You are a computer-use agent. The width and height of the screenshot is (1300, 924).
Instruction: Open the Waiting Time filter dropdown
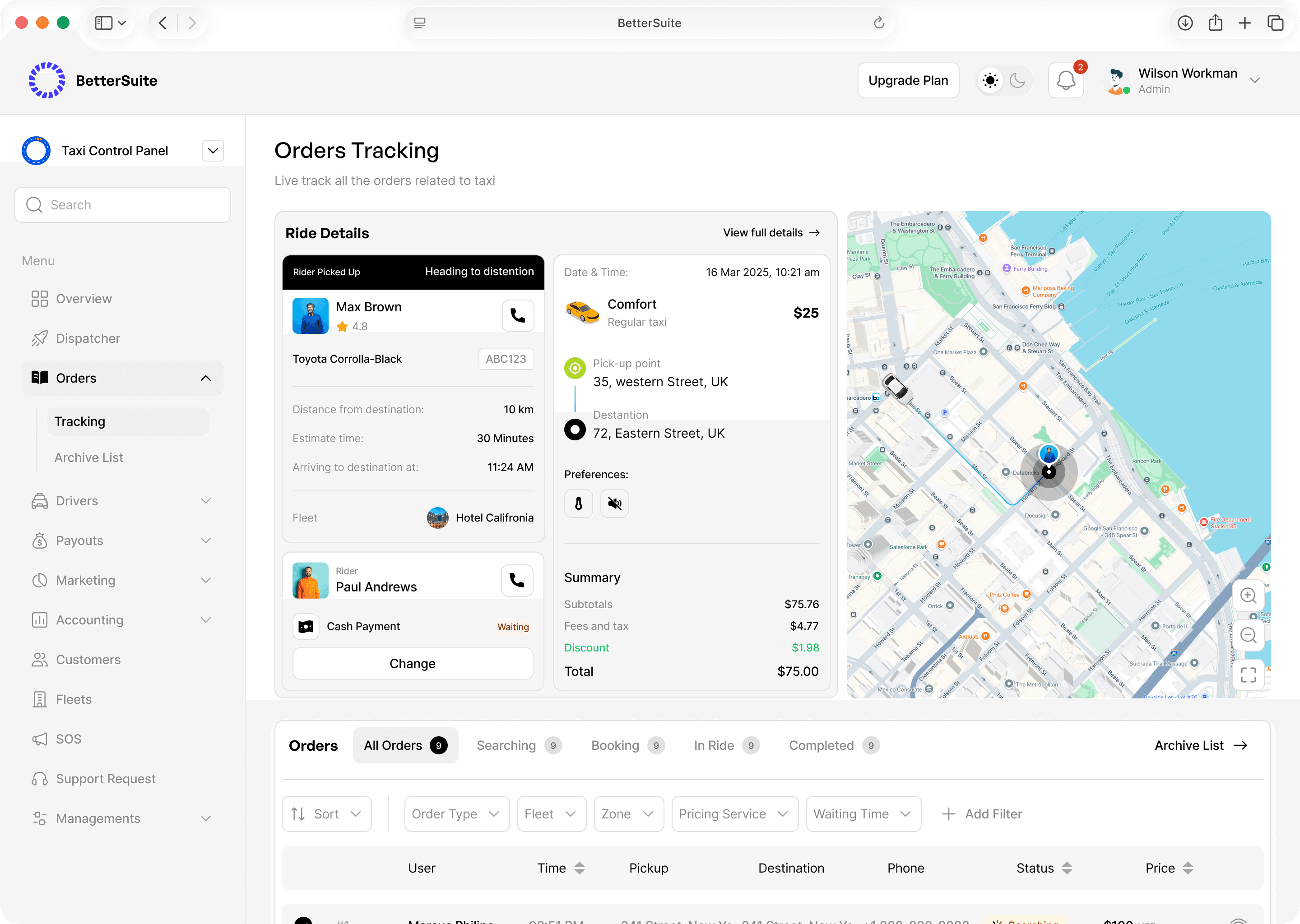tap(863, 813)
